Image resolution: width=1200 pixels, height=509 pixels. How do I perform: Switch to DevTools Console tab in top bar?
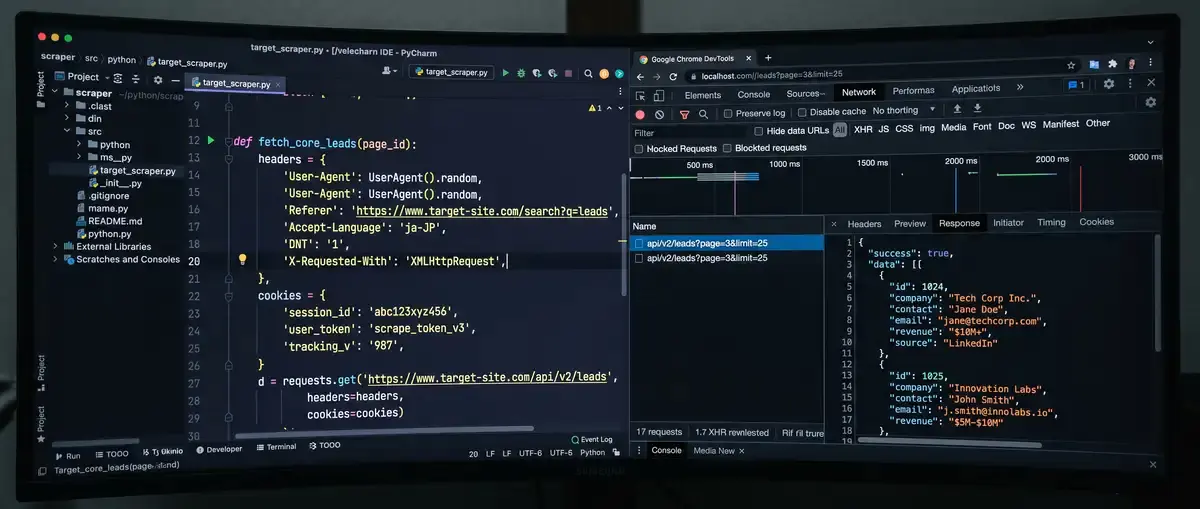coord(754,95)
